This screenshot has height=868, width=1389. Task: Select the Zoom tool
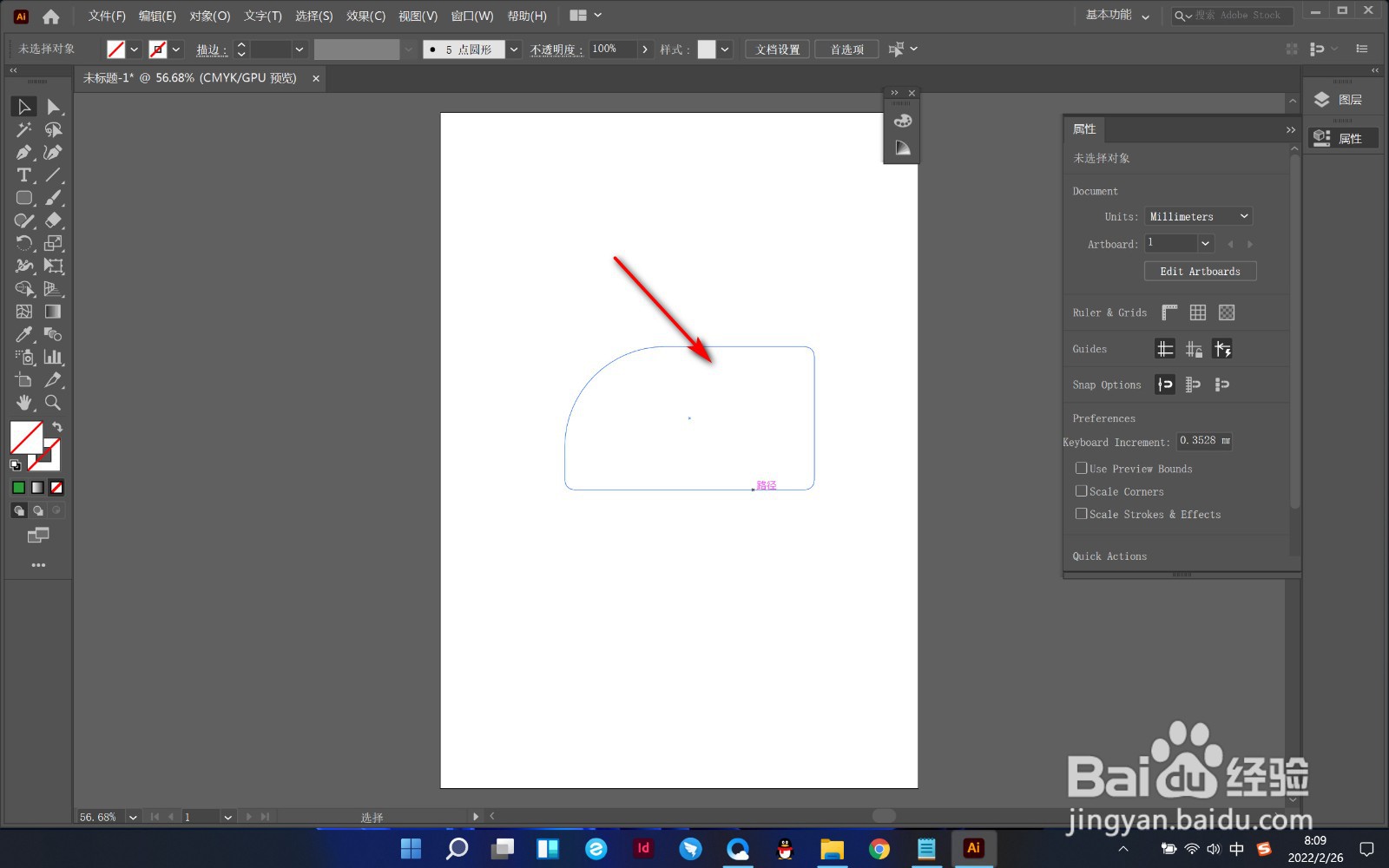point(53,403)
